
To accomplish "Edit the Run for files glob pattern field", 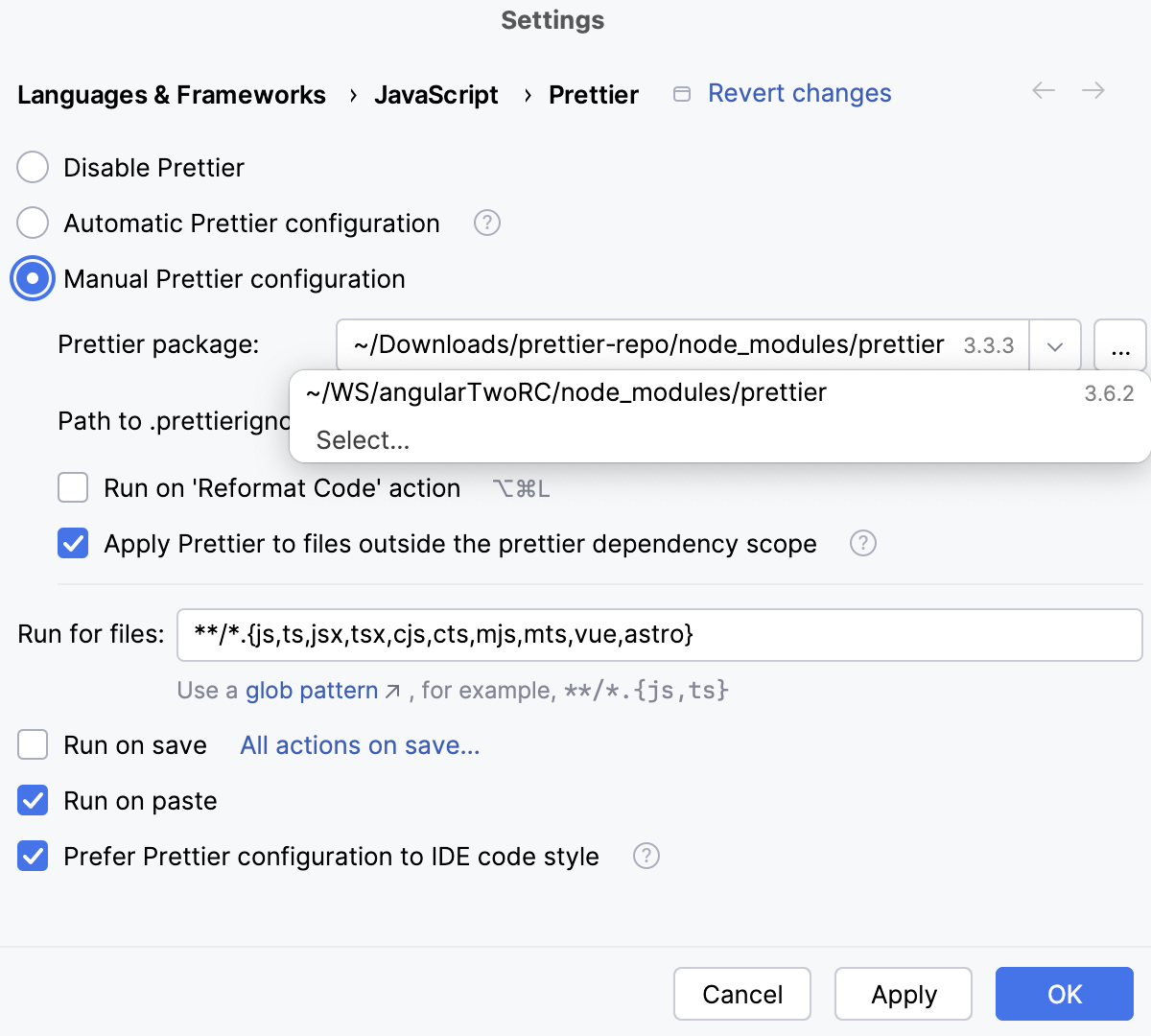I will coord(659,634).
